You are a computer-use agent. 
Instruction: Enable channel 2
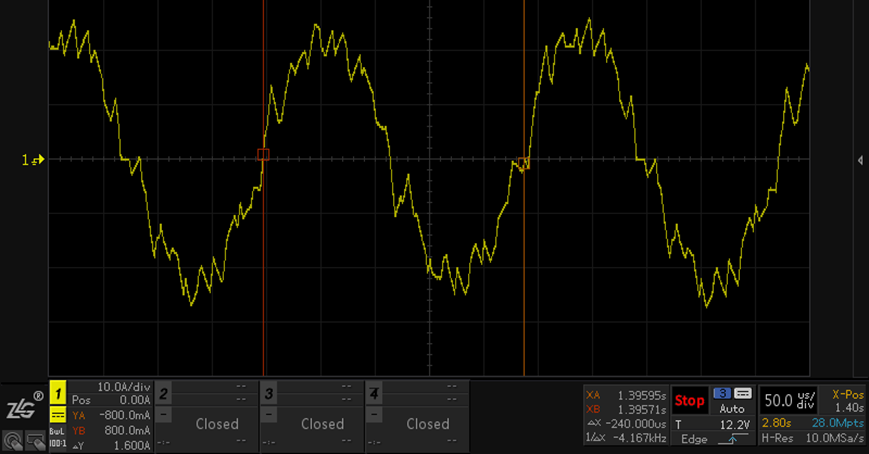tap(163, 394)
